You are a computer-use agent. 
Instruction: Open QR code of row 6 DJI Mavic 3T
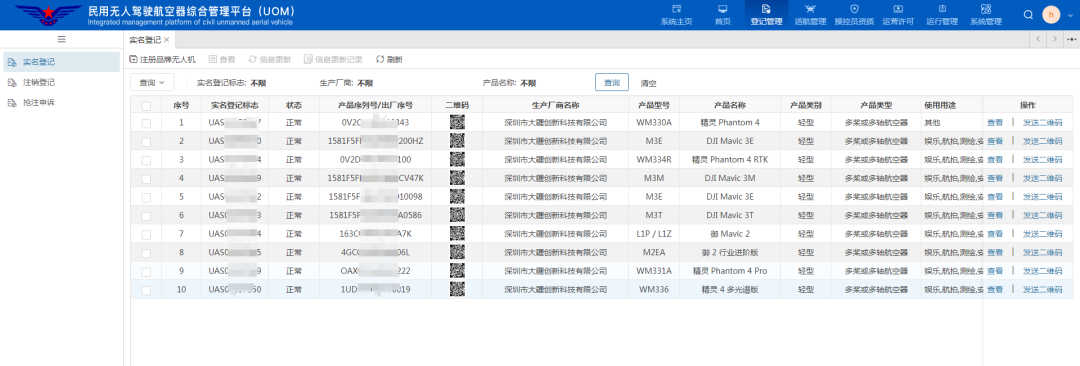click(x=457, y=215)
